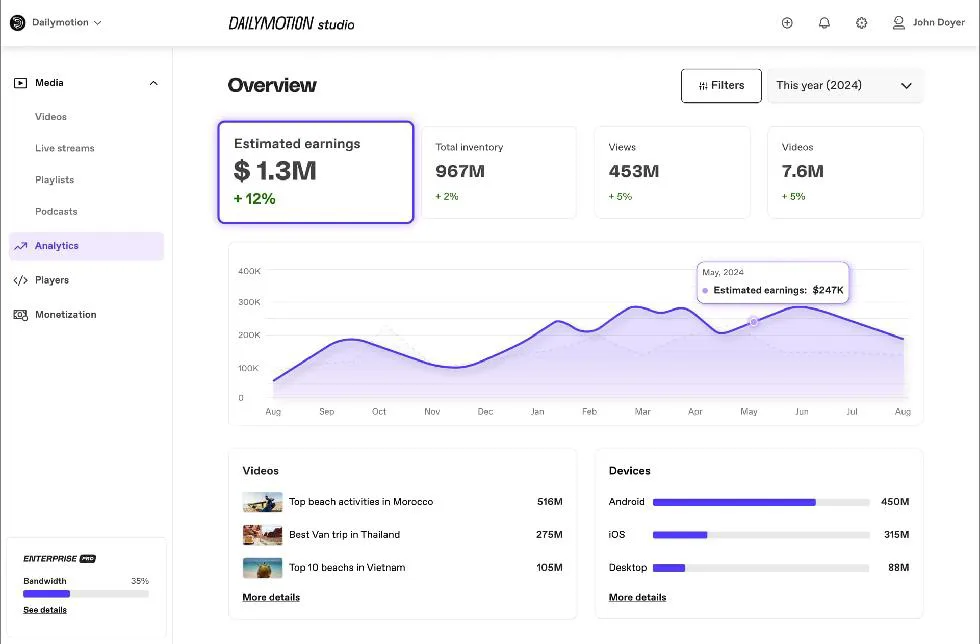Screen dimensions: 980x644
Task: Select the Views metric card
Action: 672,173
